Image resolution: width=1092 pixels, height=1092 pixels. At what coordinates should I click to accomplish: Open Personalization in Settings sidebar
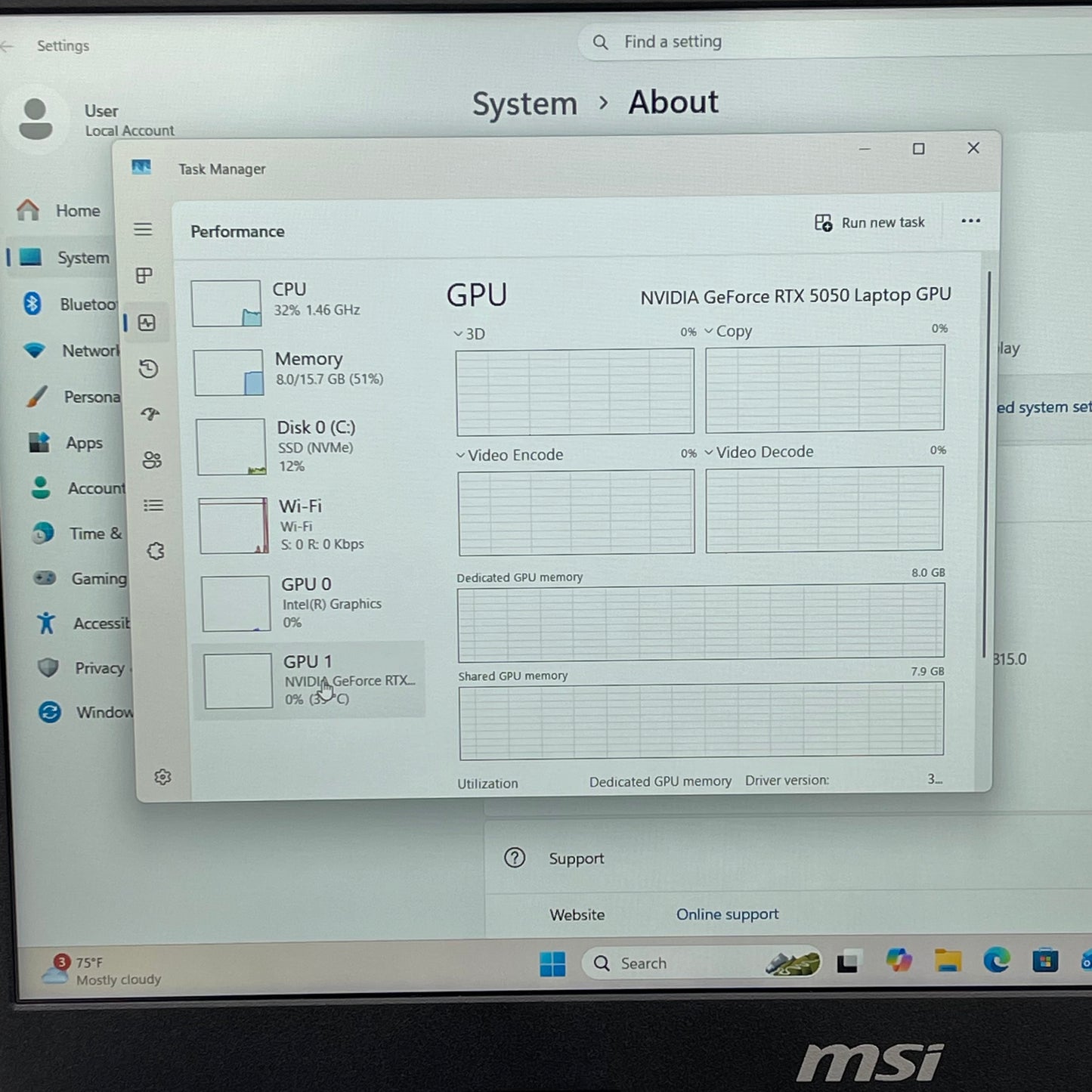click(x=73, y=397)
